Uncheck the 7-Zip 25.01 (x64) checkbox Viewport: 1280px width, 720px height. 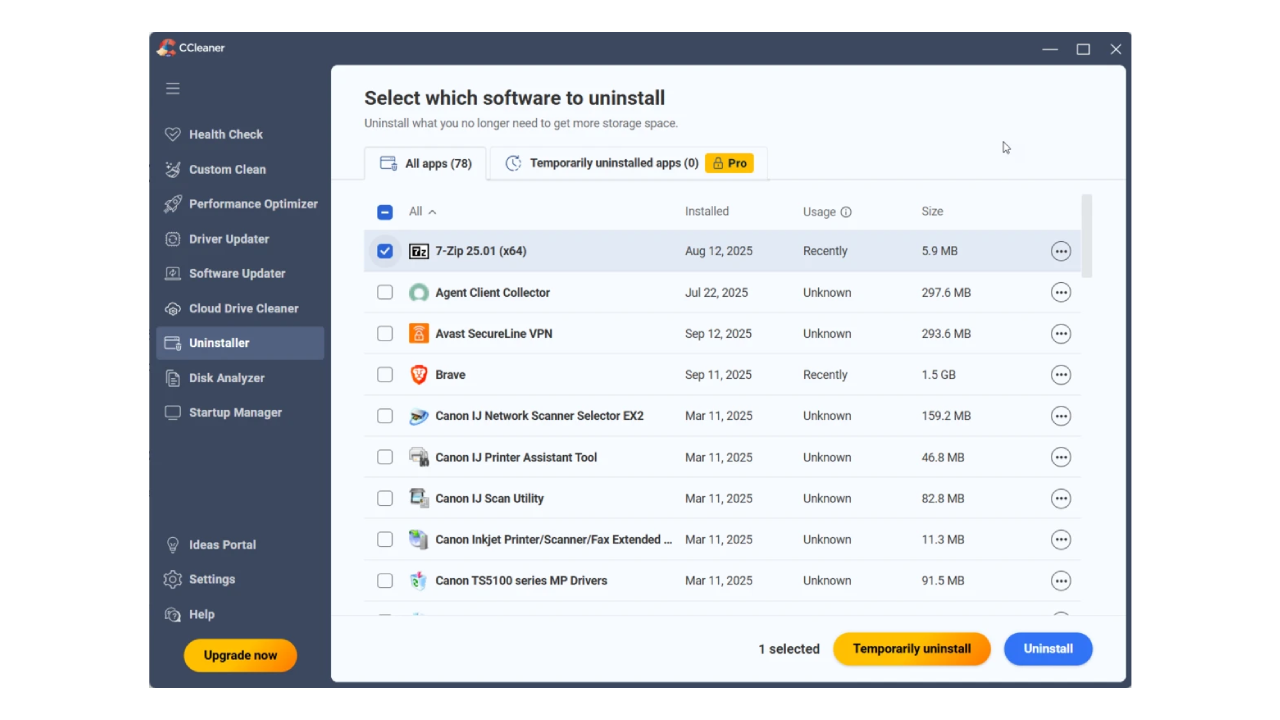point(385,251)
